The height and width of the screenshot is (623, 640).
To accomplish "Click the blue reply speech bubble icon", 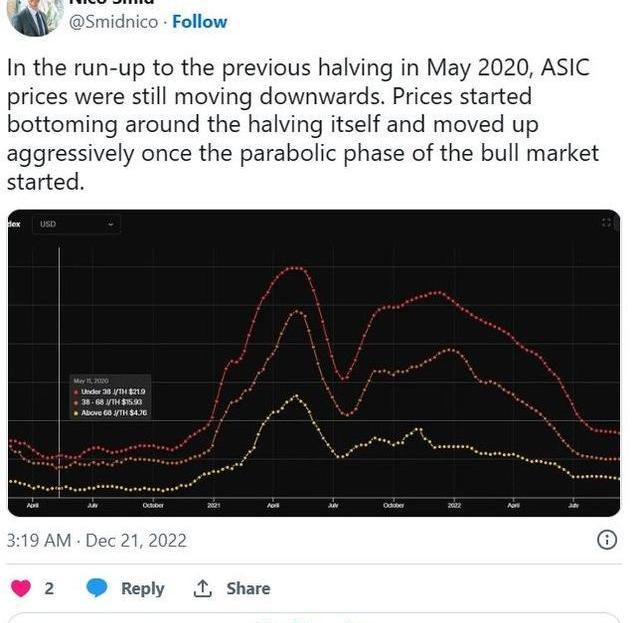I will coord(97,588).
